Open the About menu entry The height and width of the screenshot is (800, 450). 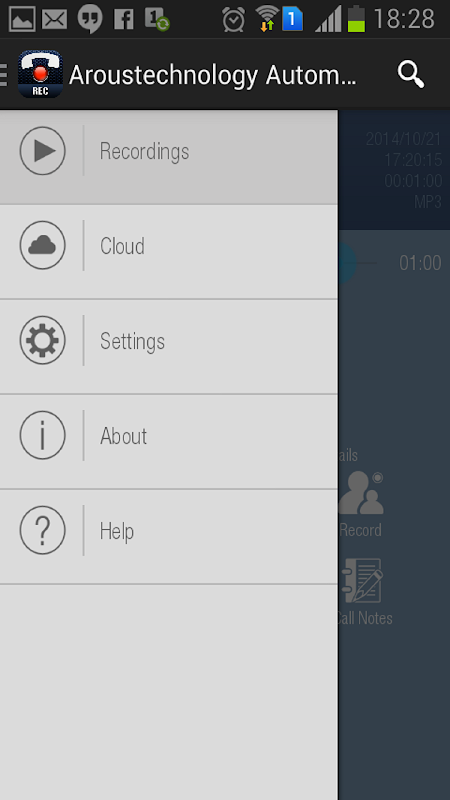168,442
